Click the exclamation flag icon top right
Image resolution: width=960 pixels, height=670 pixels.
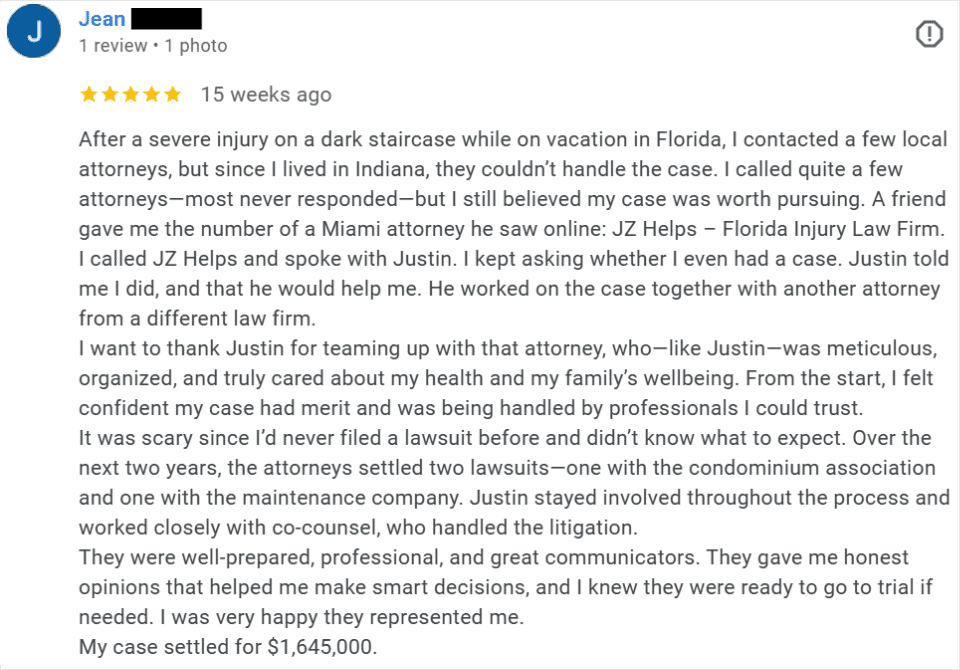click(x=929, y=33)
